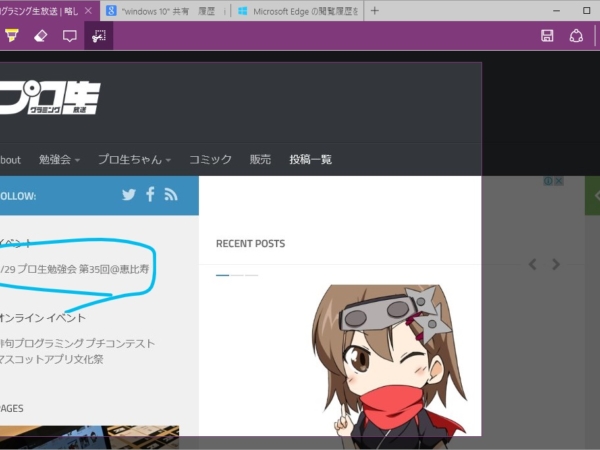The height and width of the screenshot is (450, 600).
Task: Open the Twitter follow icon
Action: click(x=129, y=195)
